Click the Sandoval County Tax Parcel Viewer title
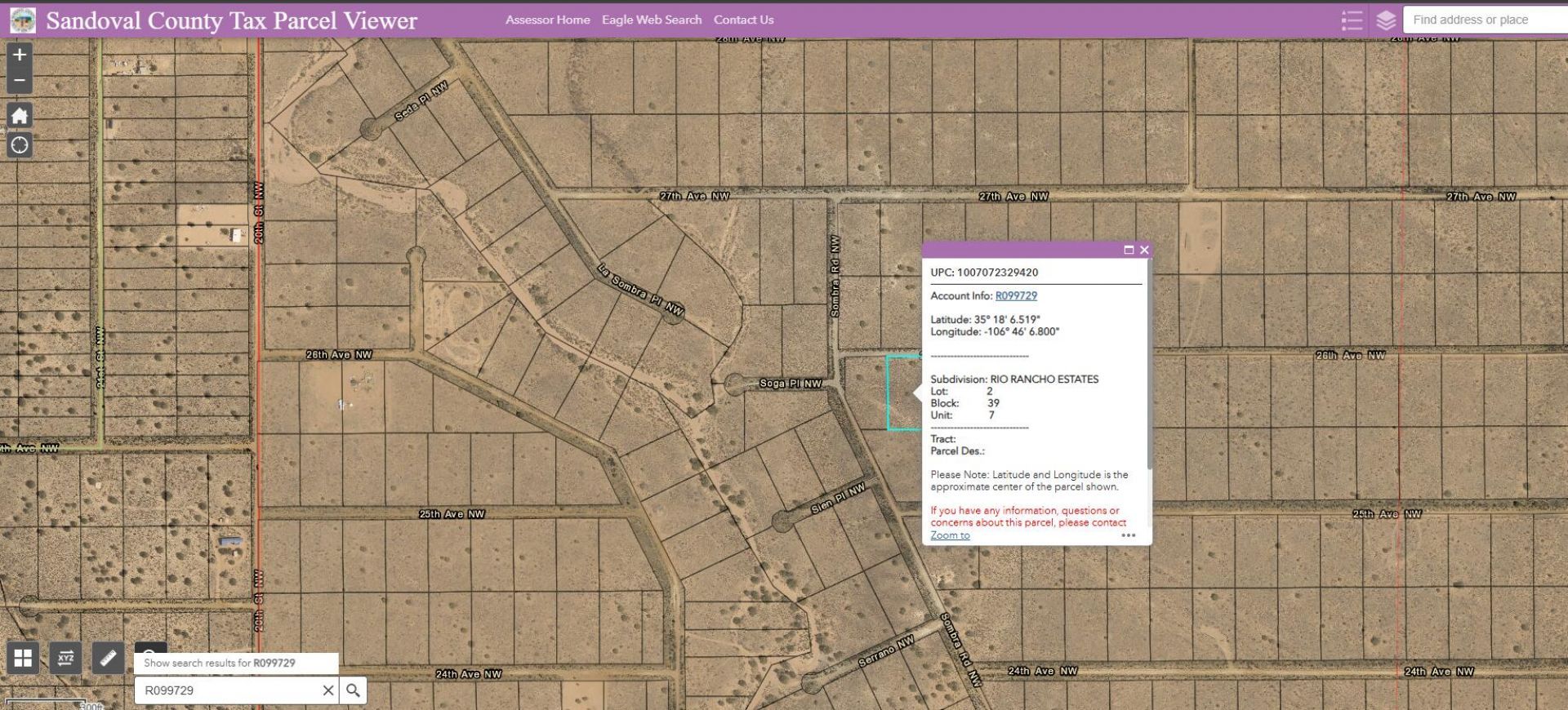 [232, 20]
